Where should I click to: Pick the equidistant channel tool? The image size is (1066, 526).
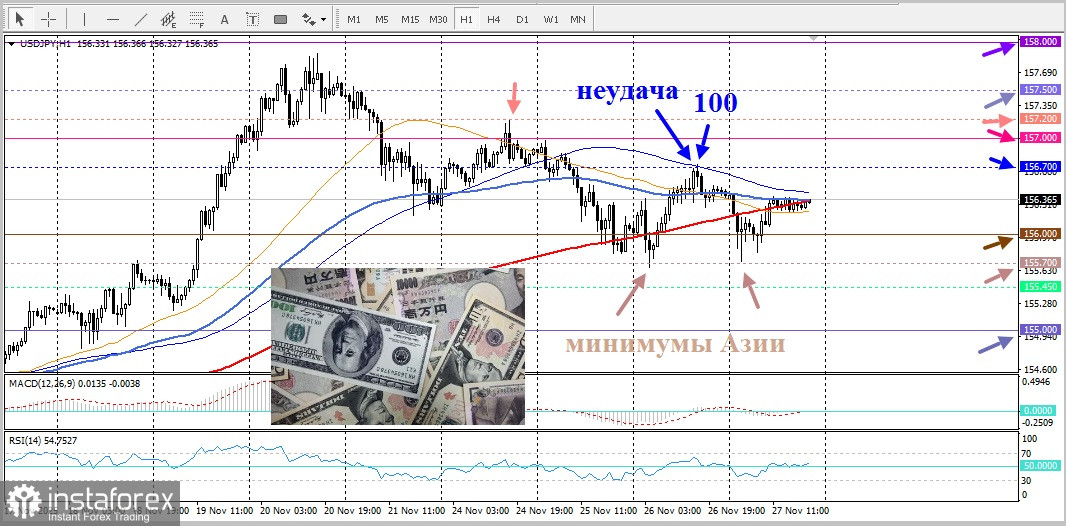coord(169,19)
